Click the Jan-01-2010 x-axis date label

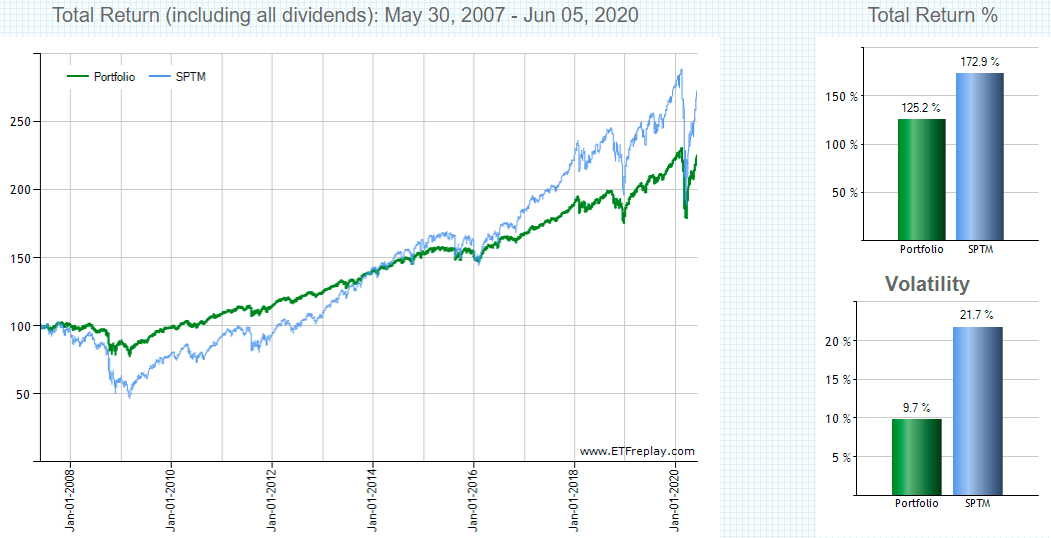coord(171,500)
